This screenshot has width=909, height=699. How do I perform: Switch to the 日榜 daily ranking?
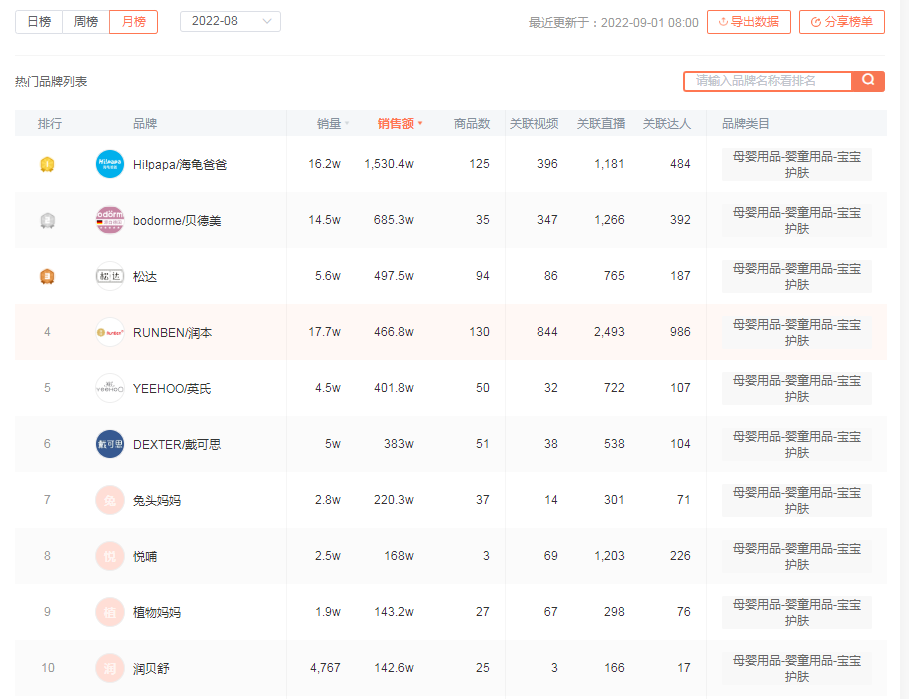(39, 21)
